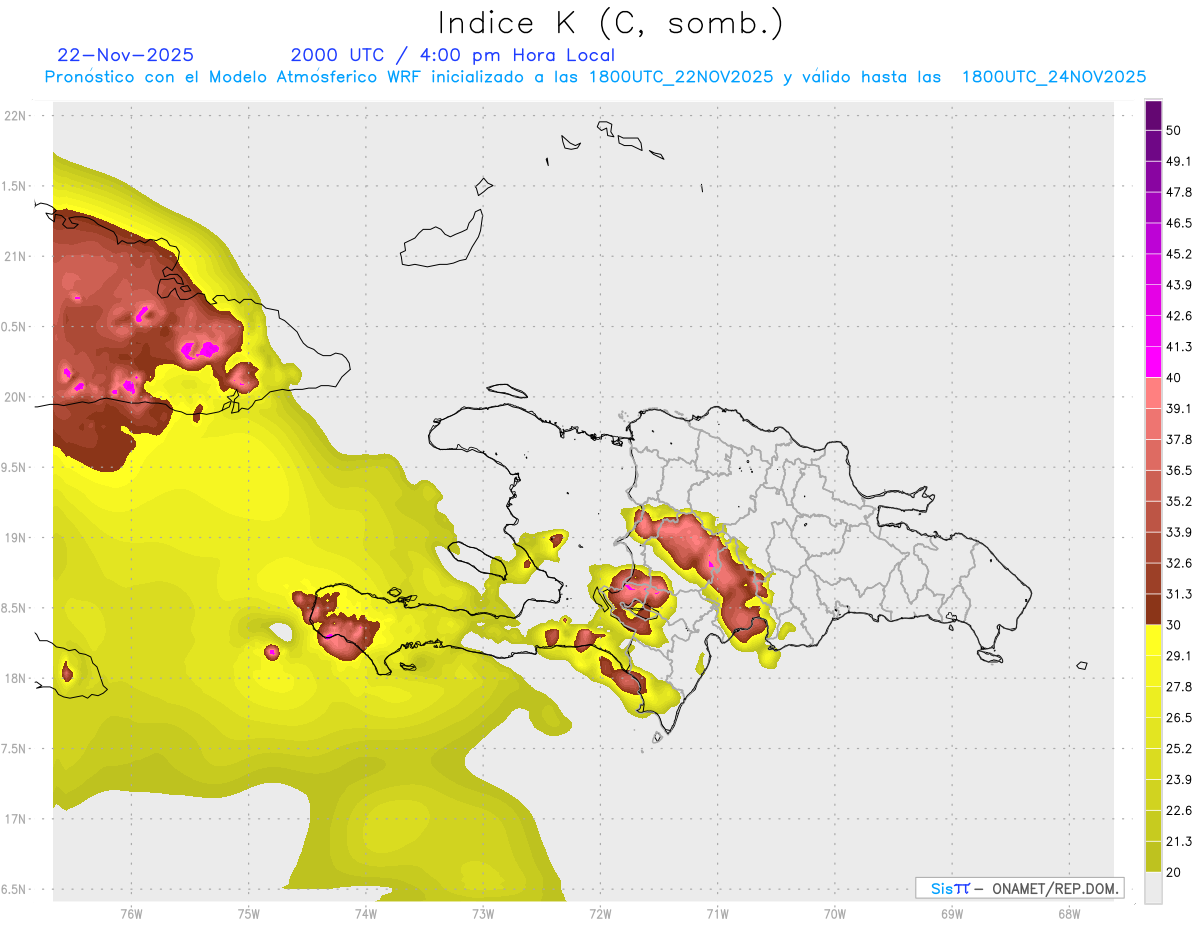Screen dimensions: 1200x927
Task: Click the "21.3" color bar label
Action: coord(1178,841)
